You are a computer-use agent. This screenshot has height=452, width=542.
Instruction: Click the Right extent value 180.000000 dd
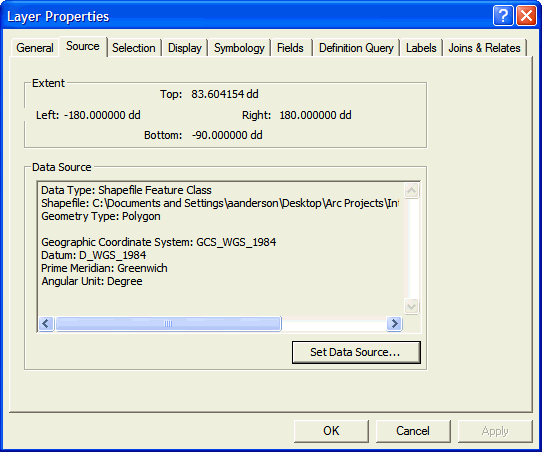click(315, 115)
